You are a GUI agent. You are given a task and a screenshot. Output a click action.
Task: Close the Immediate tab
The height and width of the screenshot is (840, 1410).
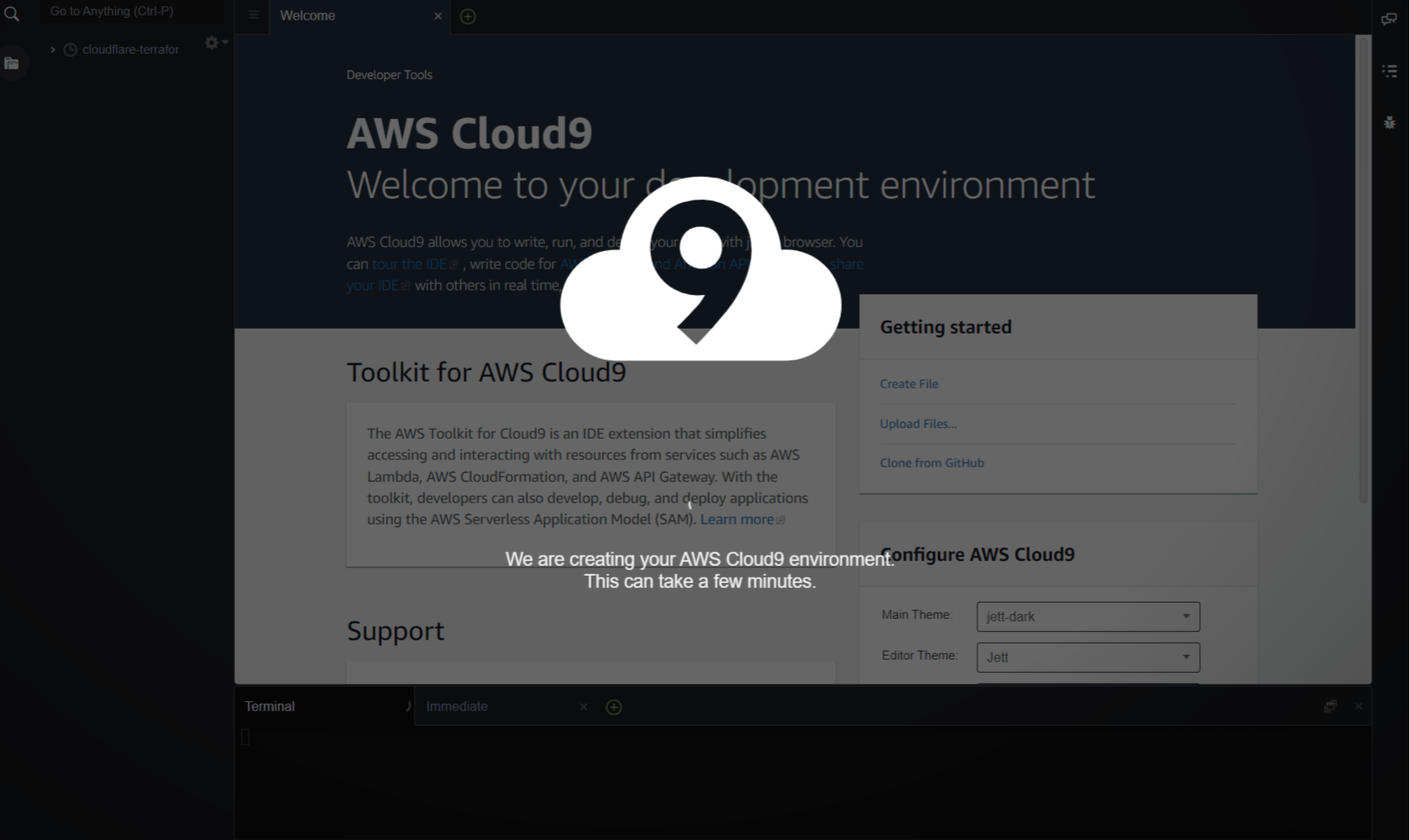pyautogui.click(x=583, y=707)
